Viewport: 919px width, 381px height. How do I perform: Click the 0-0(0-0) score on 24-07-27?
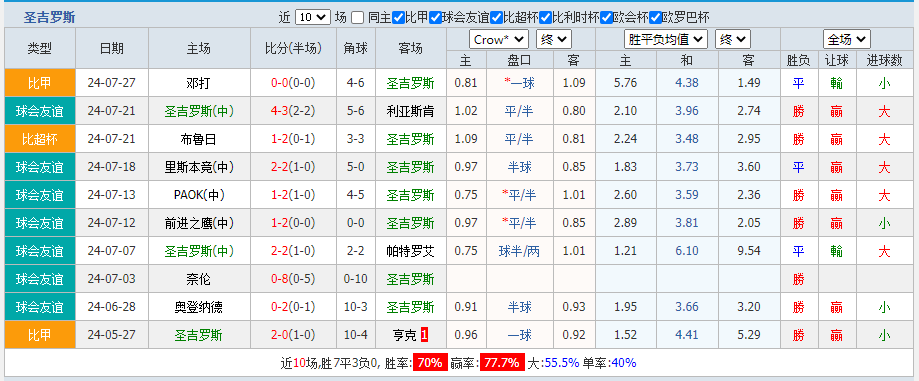click(293, 83)
